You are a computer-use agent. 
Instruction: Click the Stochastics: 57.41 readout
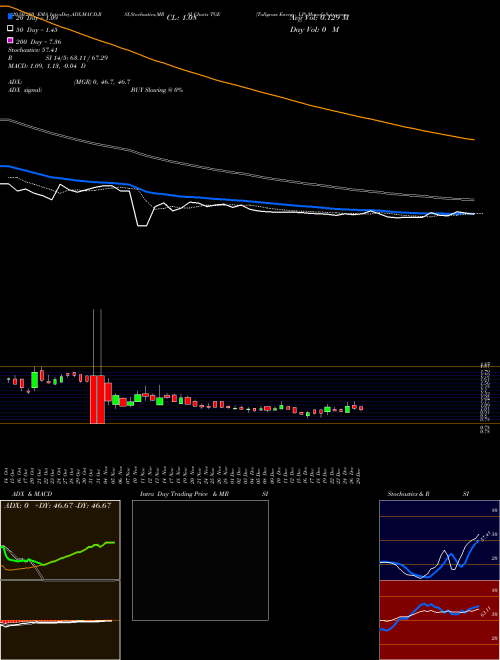pos(33,50)
